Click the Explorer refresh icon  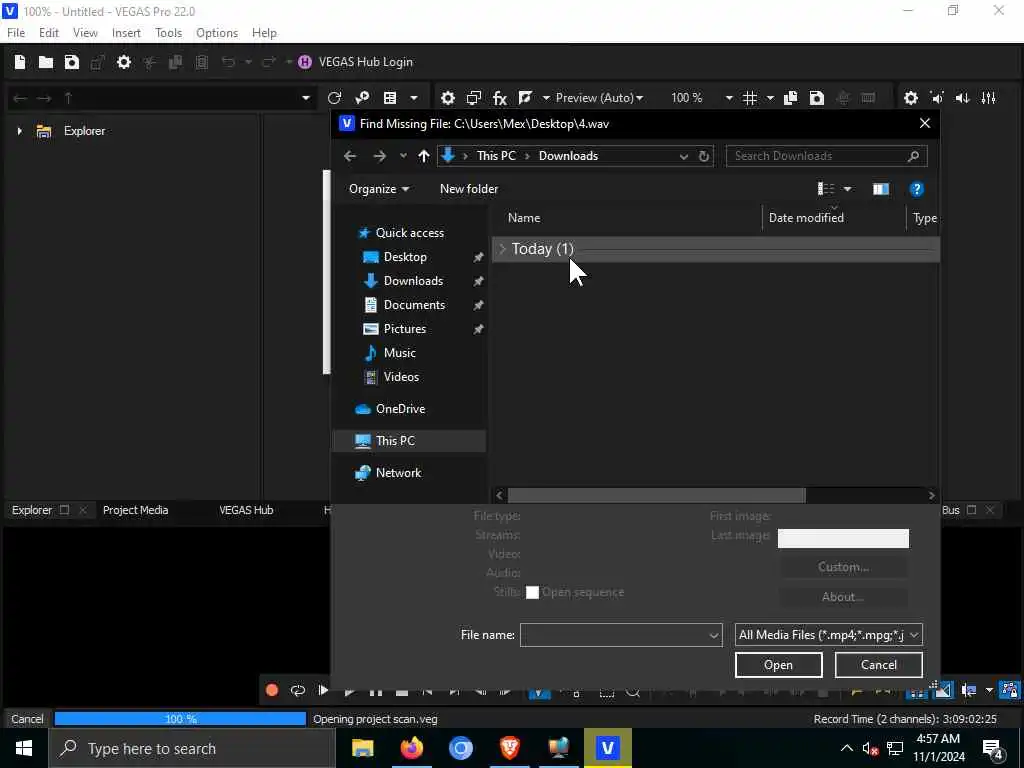pyautogui.click(x=334, y=98)
